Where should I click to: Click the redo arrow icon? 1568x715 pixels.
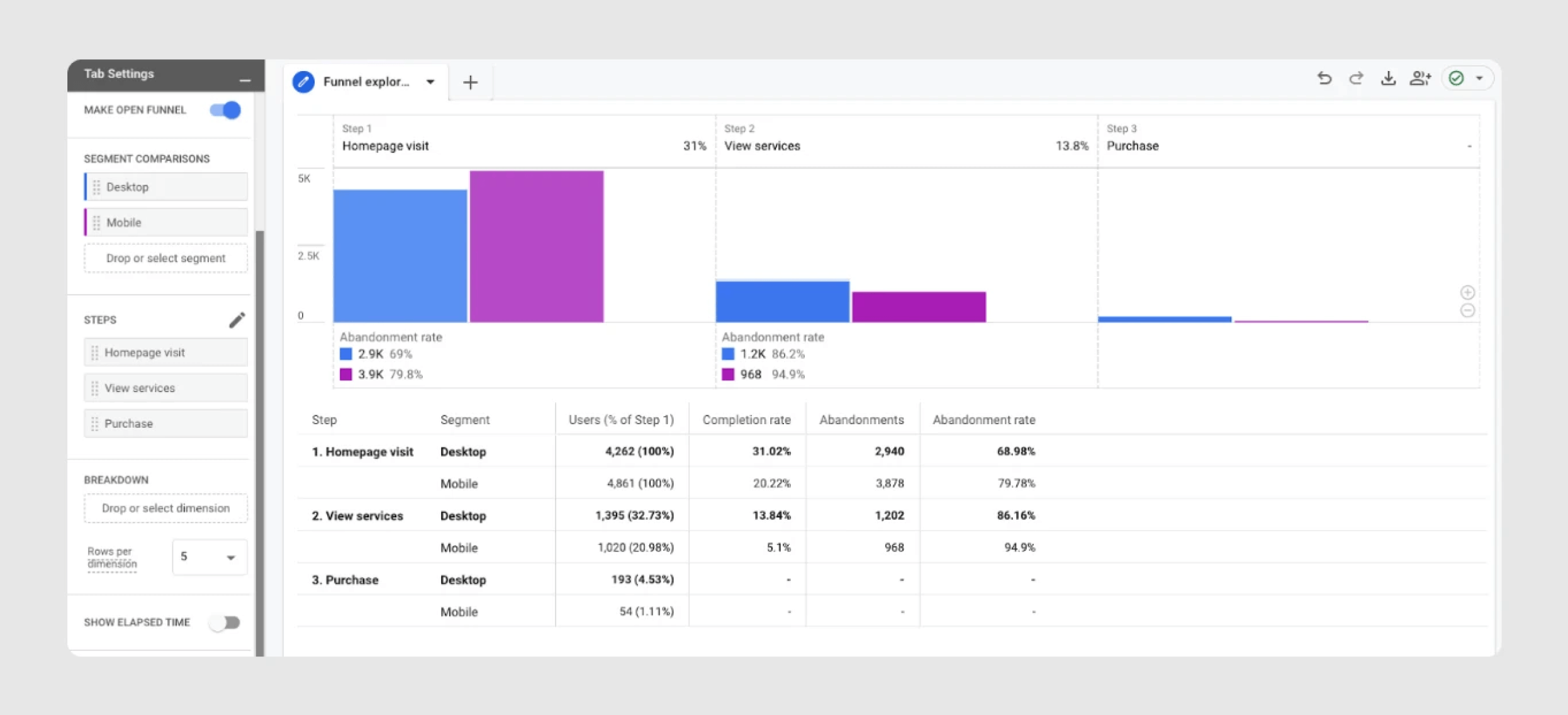point(1356,78)
